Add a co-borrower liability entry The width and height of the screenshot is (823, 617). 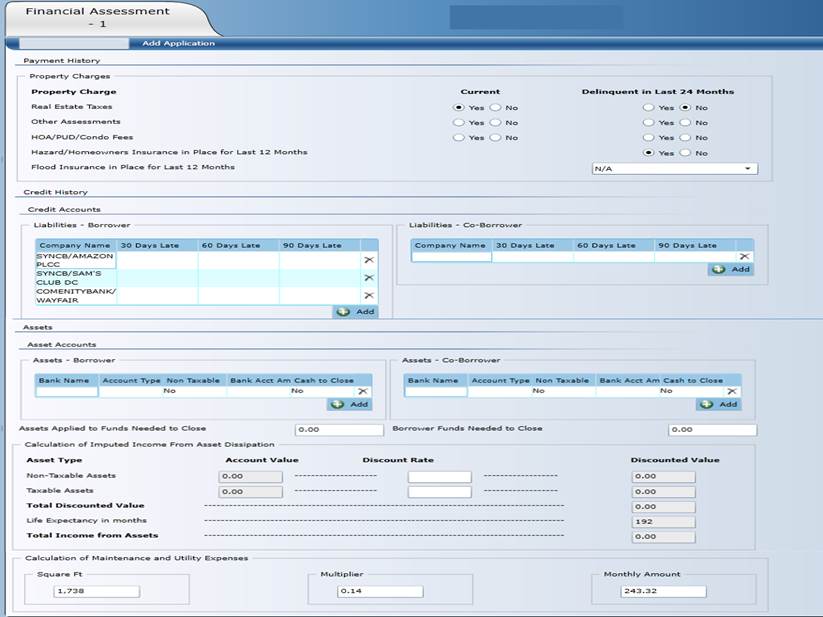[731, 269]
